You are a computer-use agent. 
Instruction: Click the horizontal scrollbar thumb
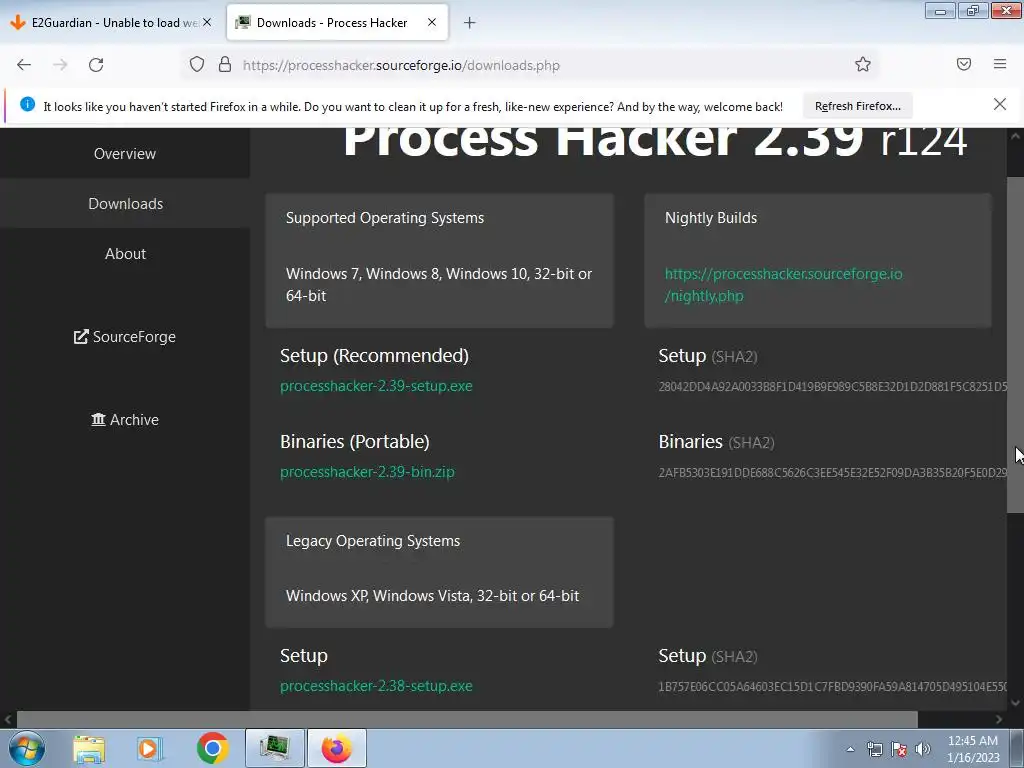pos(467,719)
